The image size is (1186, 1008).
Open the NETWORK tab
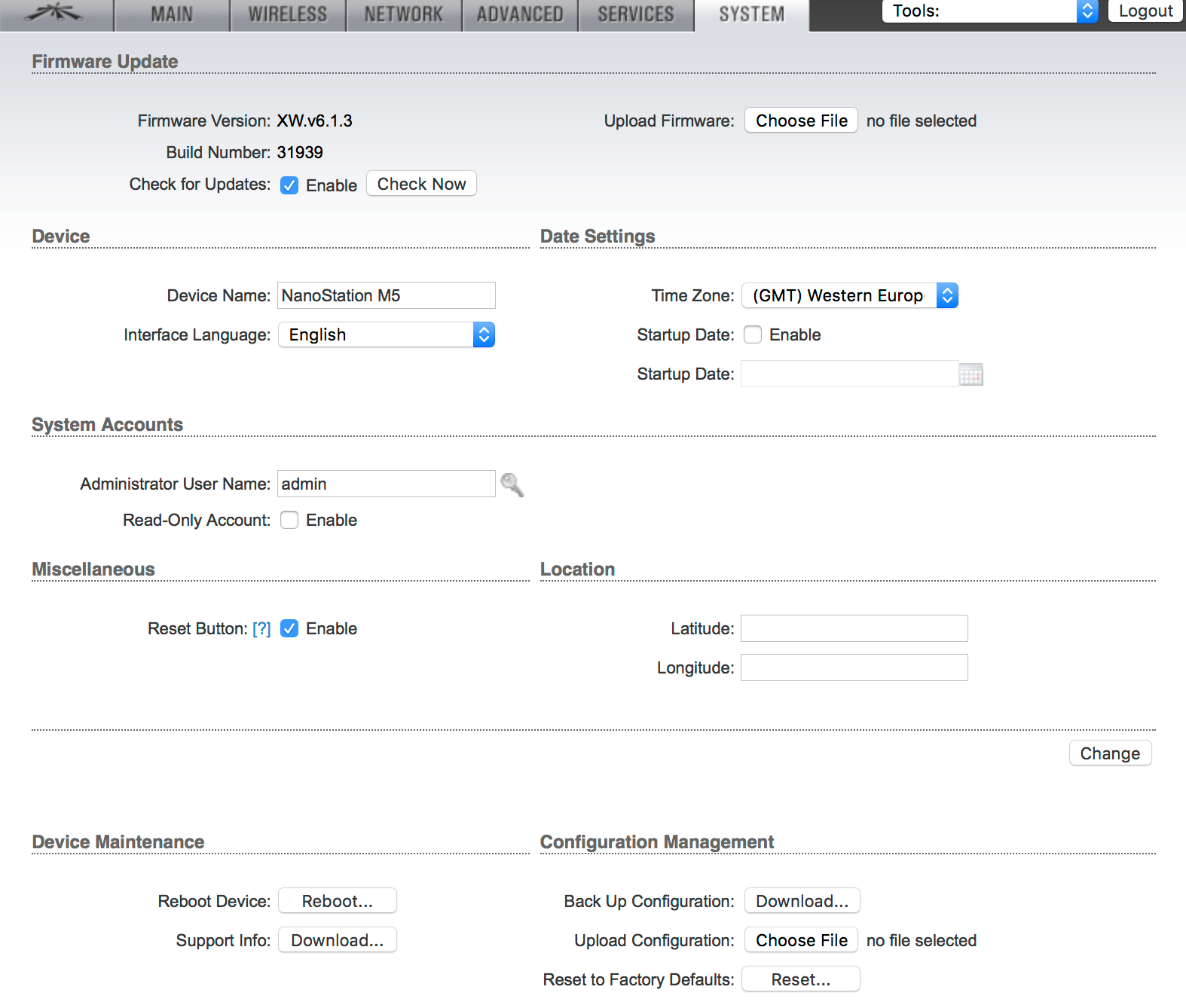pyautogui.click(x=404, y=14)
